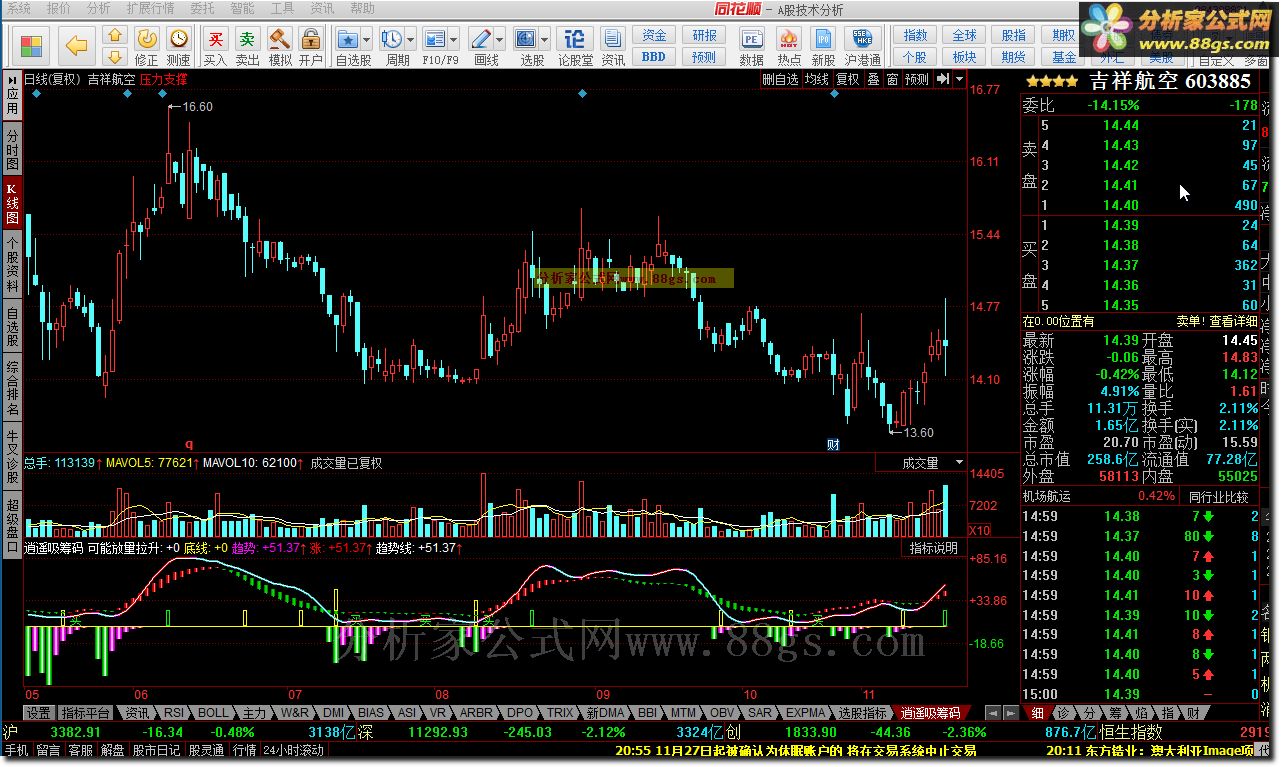Click the 财 finance marker on chart
Viewport: 1281px width, 767px height.
832,443
